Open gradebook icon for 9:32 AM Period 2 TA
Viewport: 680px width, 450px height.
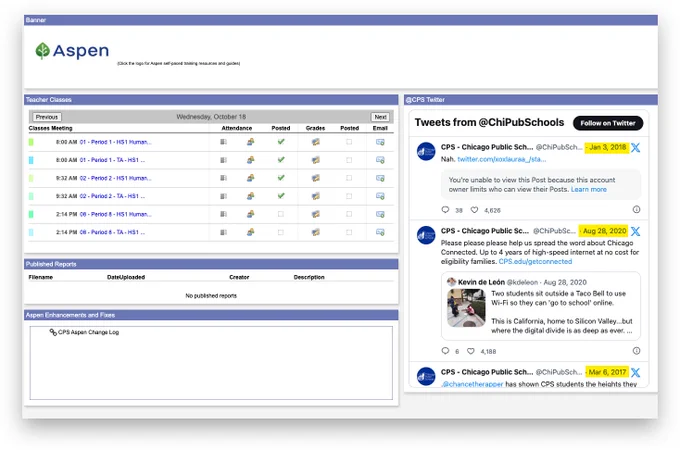316,196
